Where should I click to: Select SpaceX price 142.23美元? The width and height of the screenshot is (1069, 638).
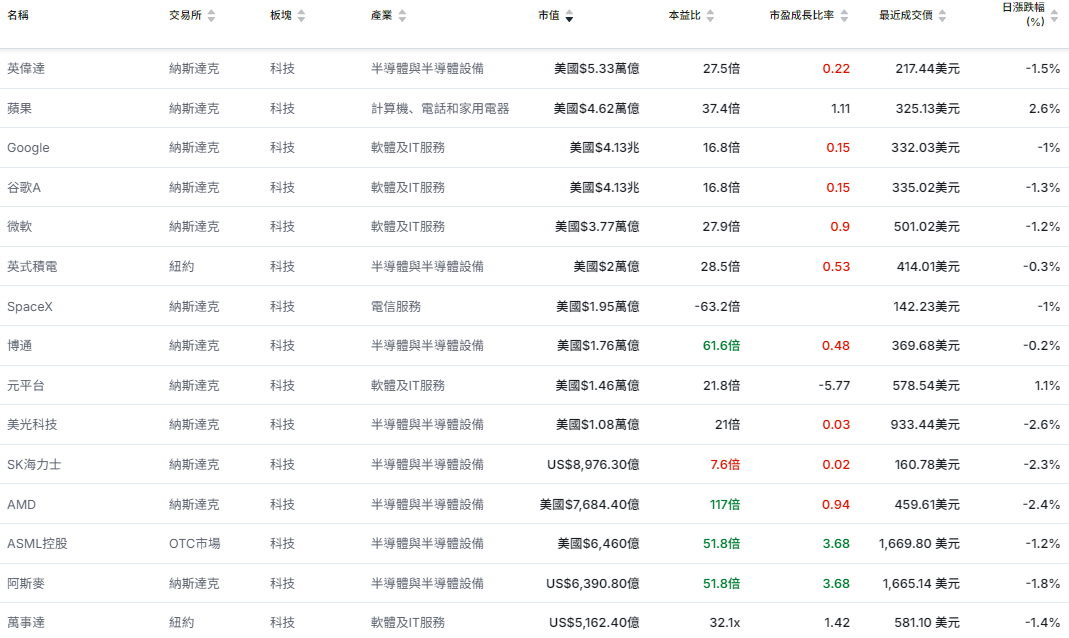[x=927, y=307]
